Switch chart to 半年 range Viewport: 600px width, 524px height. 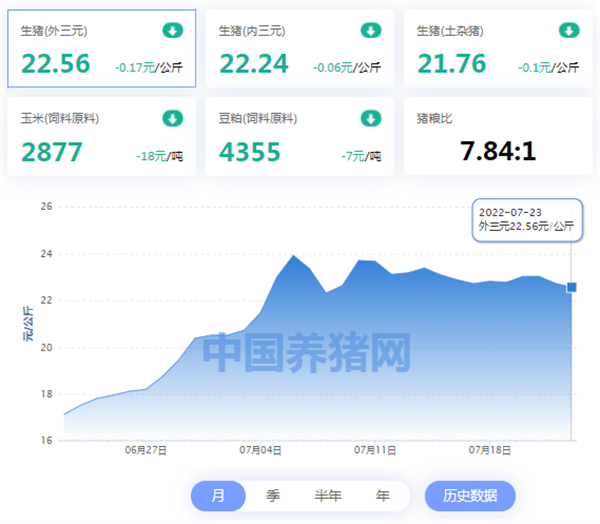[x=328, y=496]
